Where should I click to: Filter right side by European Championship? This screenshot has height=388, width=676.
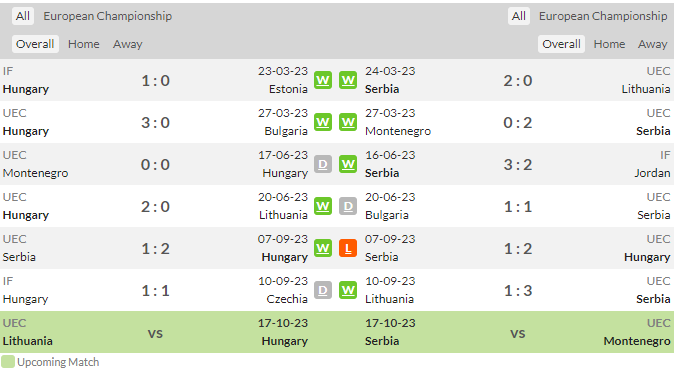click(x=603, y=16)
